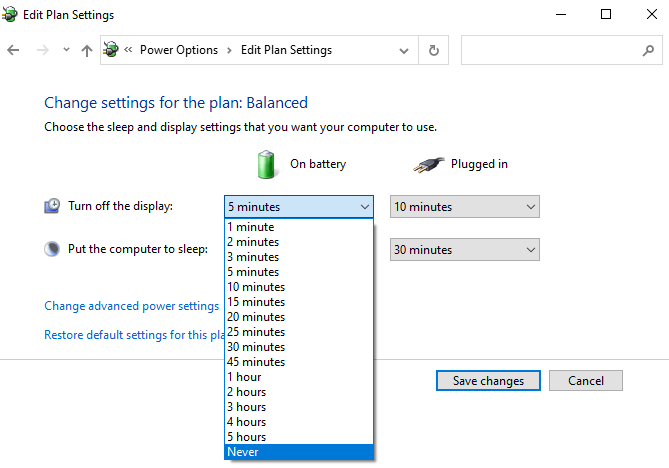Image resolution: width=669 pixels, height=468 pixels.
Task: Click the Save changes button
Action: point(488,381)
